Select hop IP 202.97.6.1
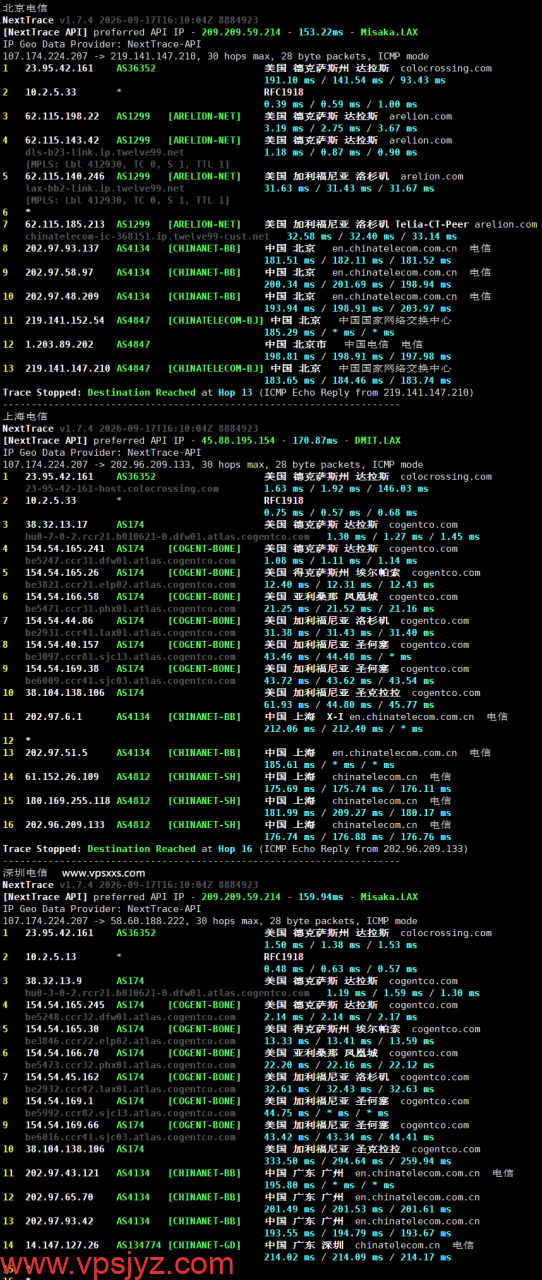This screenshot has height=1280, width=542. point(53,716)
